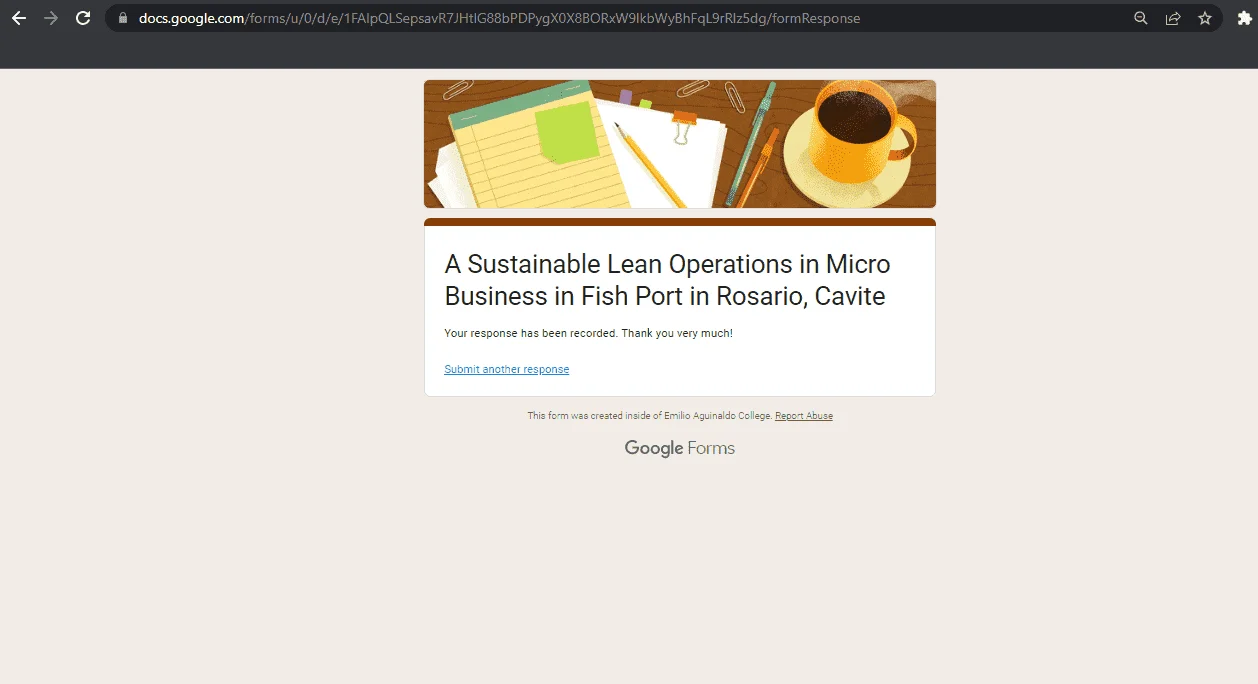The width and height of the screenshot is (1258, 684).
Task: Select the 'created inside of Emilio Aguinaldo College' text
Action: [650, 416]
